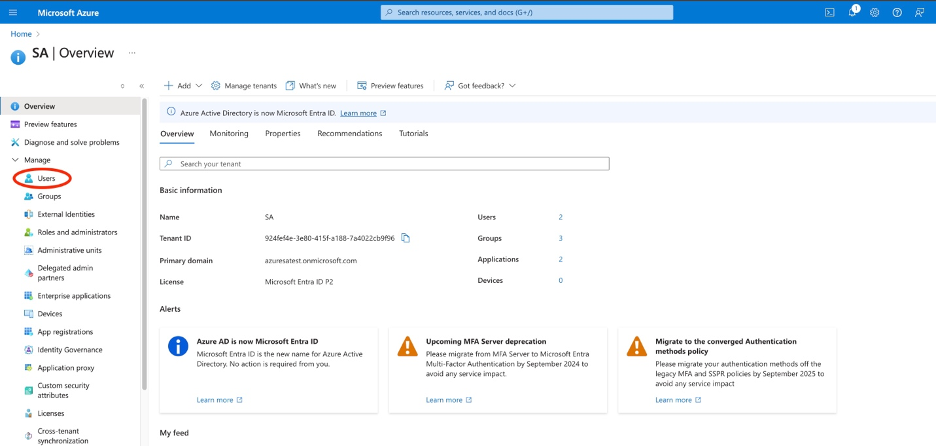Switch to the Recommendations tab
Screen dimensions: 936x446
click(x=350, y=134)
